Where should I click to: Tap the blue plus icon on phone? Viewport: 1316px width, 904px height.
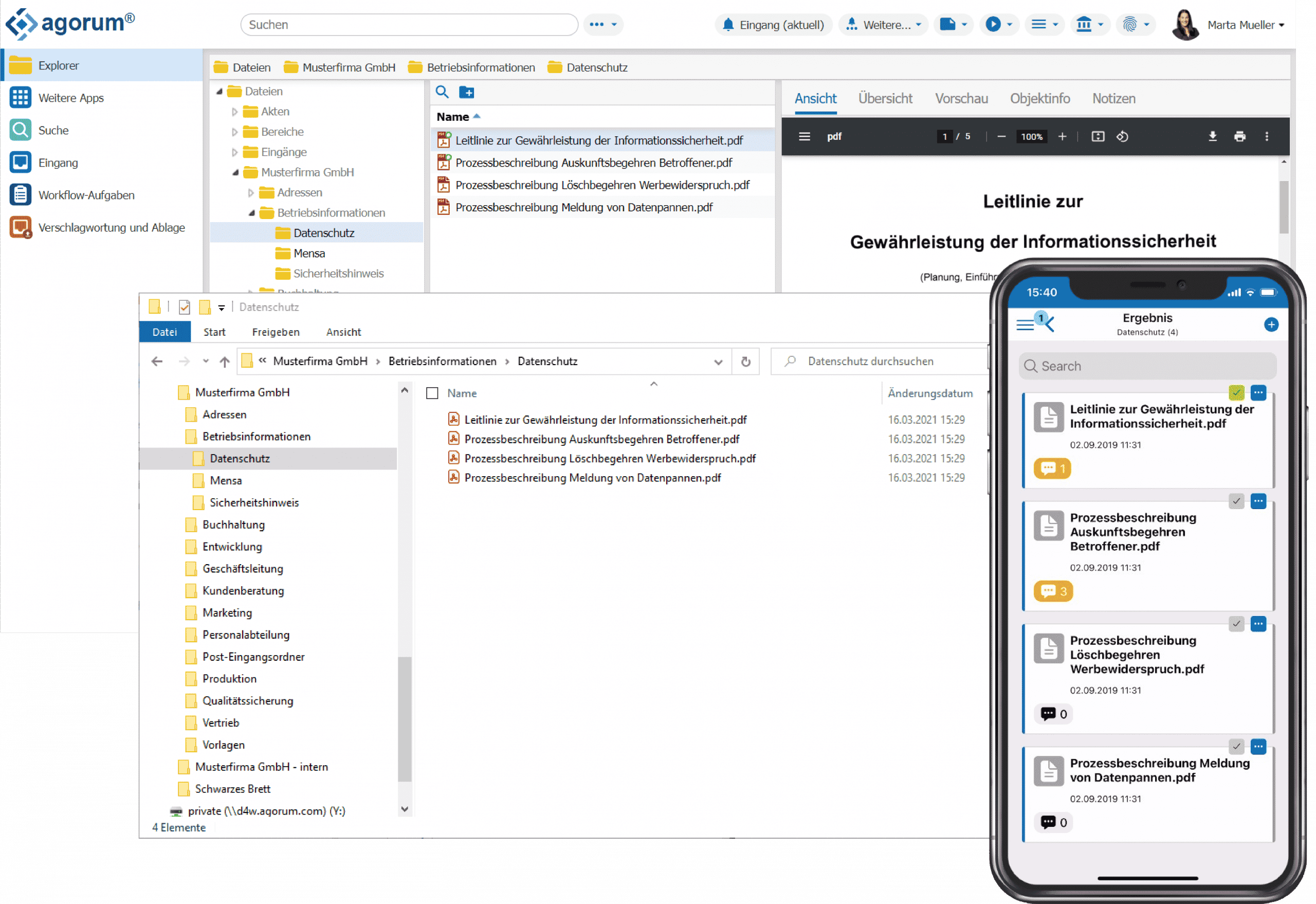pyautogui.click(x=1271, y=324)
